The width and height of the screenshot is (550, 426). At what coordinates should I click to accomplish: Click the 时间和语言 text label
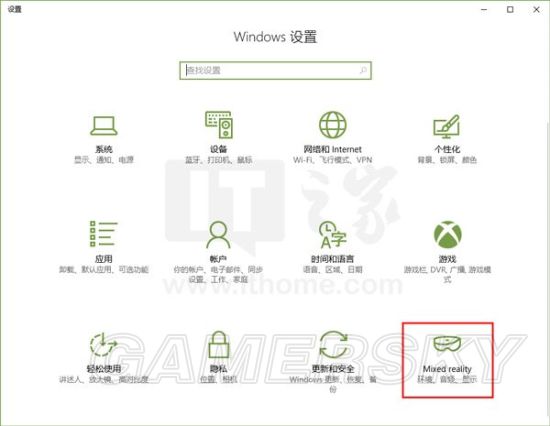coord(333,259)
